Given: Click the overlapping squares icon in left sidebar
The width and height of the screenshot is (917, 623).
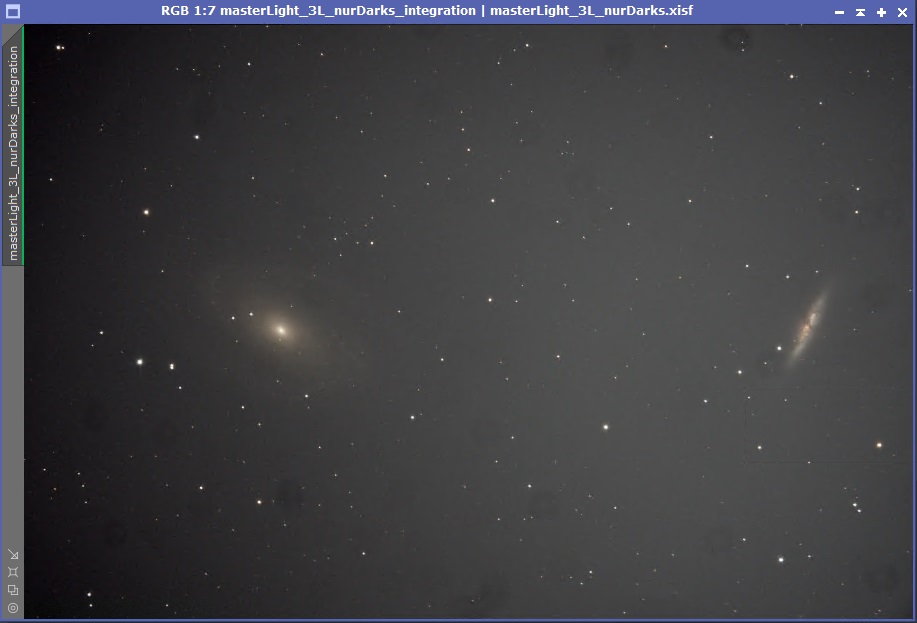Looking at the screenshot, I should (x=13, y=590).
